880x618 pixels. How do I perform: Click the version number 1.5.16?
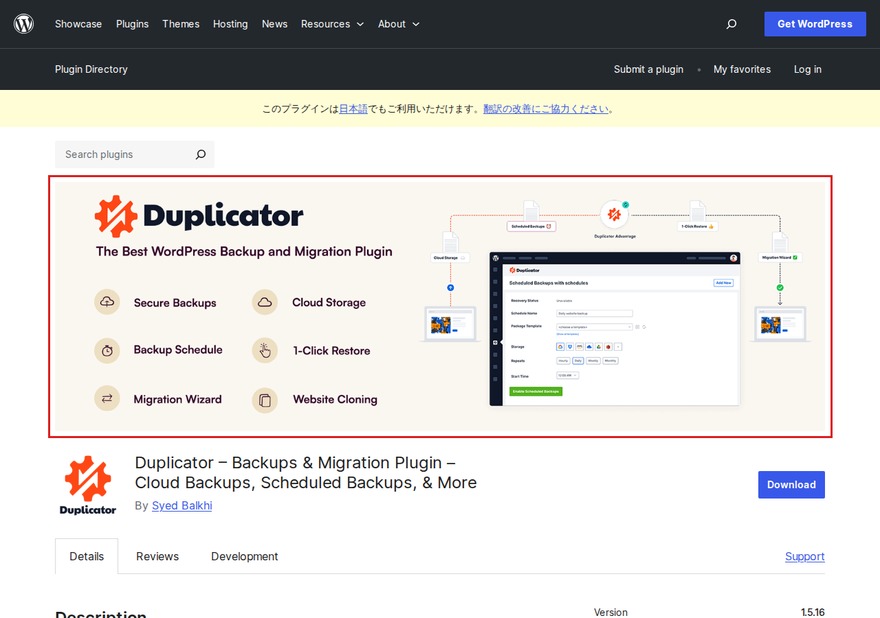tap(813, 612)
